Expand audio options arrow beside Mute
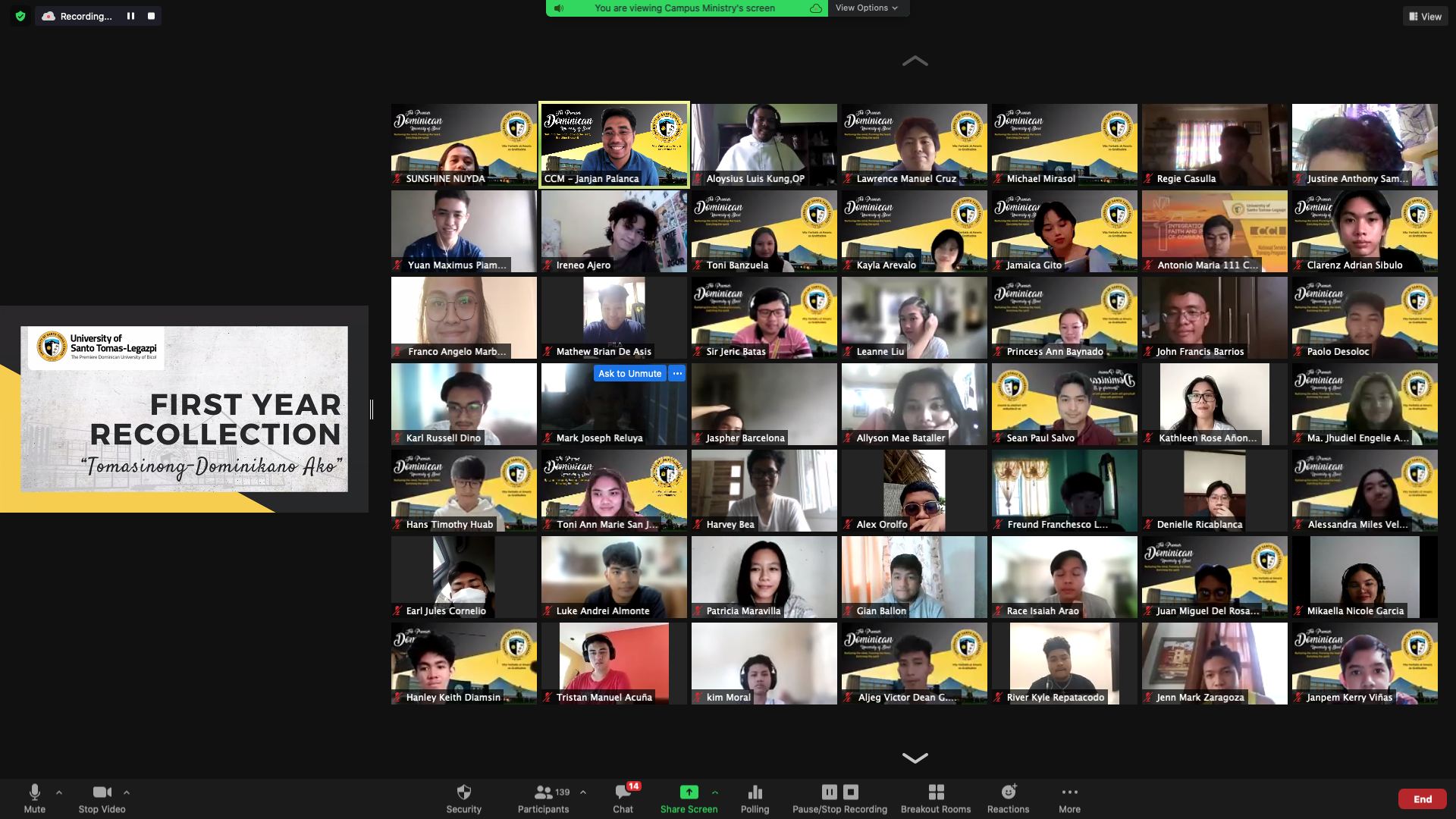Image resolution: width=1456 pixels, height=819 pixels. point(59,792)
